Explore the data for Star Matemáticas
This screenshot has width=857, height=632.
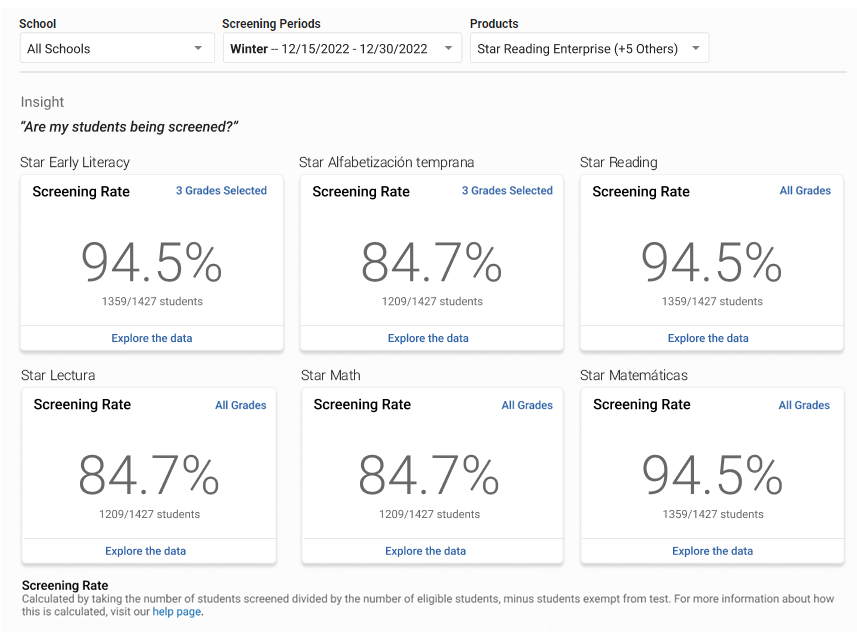click(x=712, y=551)
